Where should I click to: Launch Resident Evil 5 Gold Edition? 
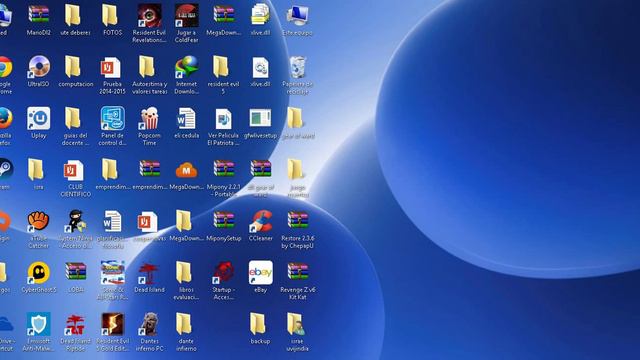pyautogui.click(x=113, y=324)
